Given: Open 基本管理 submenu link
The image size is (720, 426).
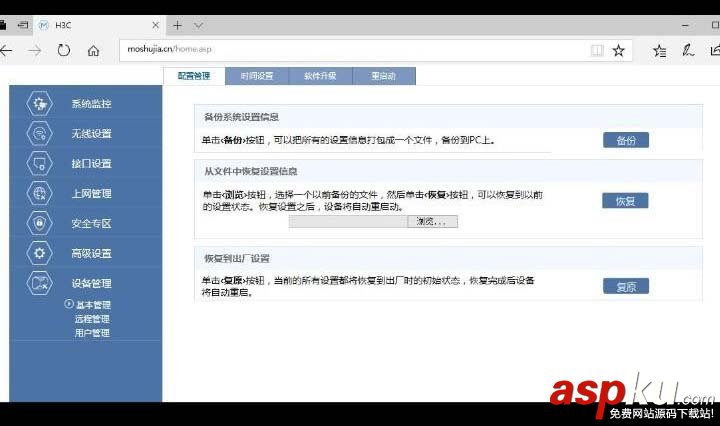Looking at the screenshot, I should click(x=93, y=304).
